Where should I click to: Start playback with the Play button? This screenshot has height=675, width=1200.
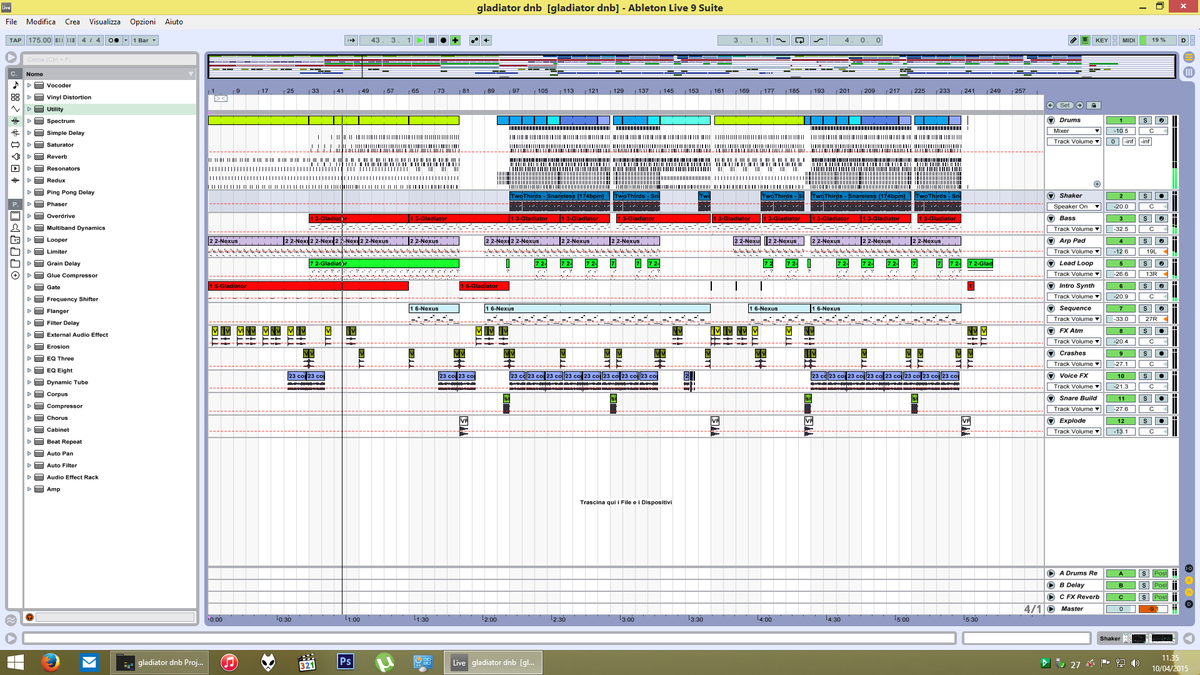coord(419,40)
